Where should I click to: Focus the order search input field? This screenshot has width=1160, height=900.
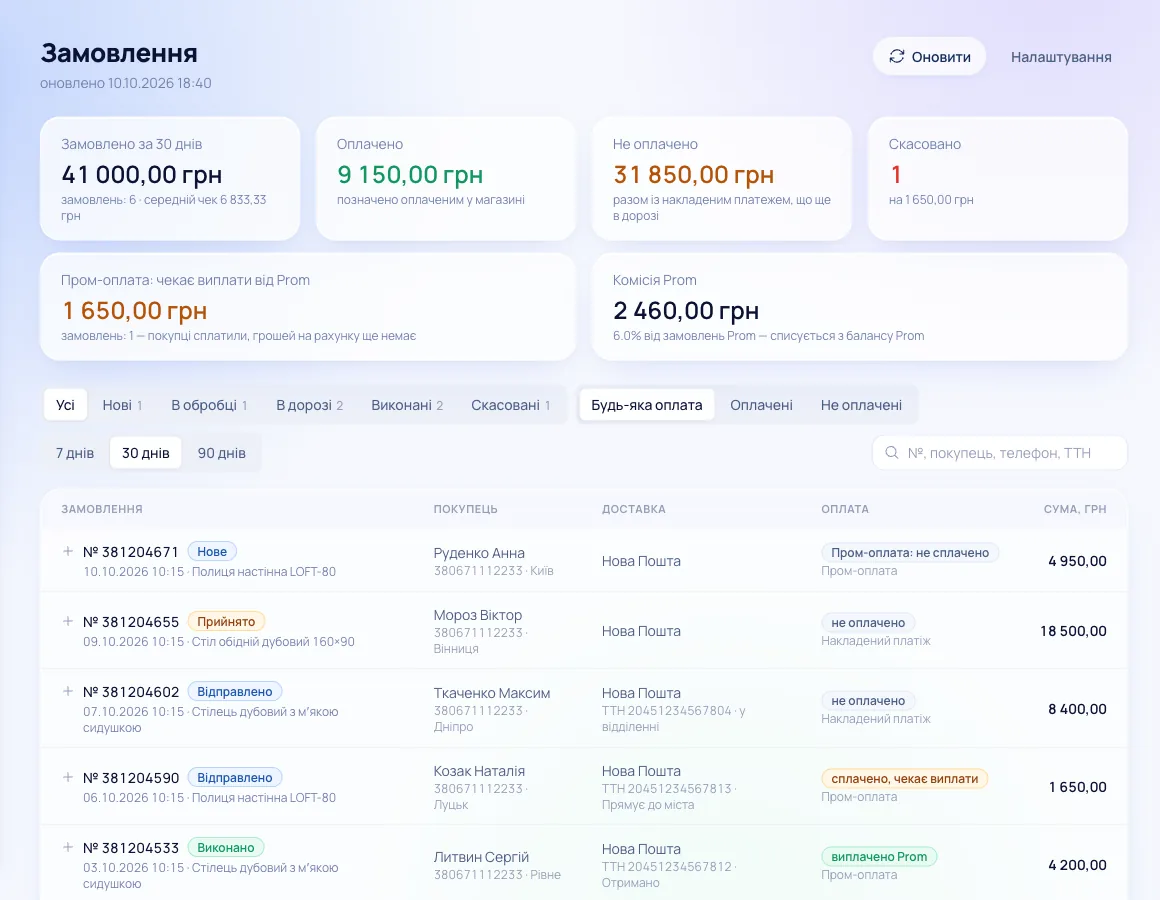point(999,453)
